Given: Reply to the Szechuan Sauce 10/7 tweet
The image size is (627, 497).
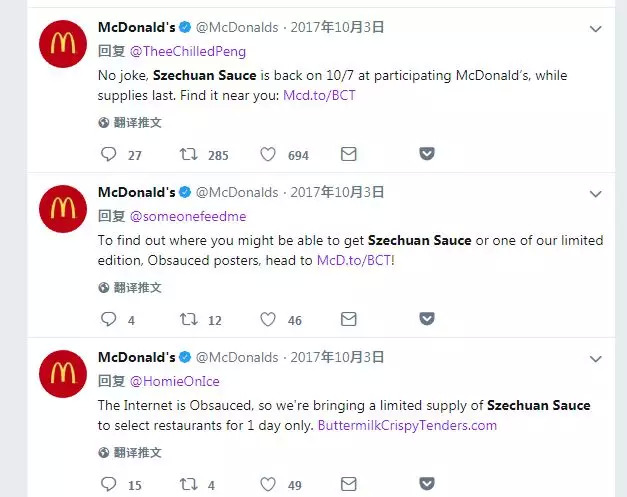Looking at the screenshot, I should pos(109,155).
